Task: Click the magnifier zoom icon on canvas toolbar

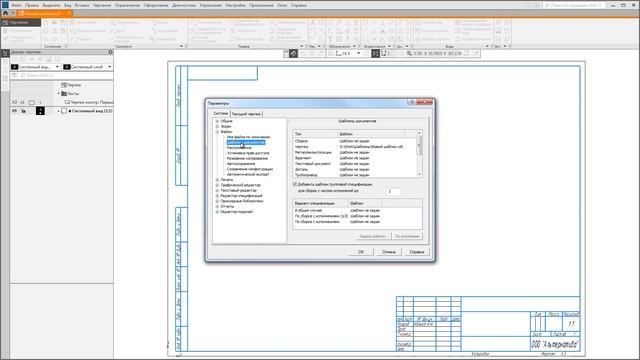Action: tap(409, 53)
